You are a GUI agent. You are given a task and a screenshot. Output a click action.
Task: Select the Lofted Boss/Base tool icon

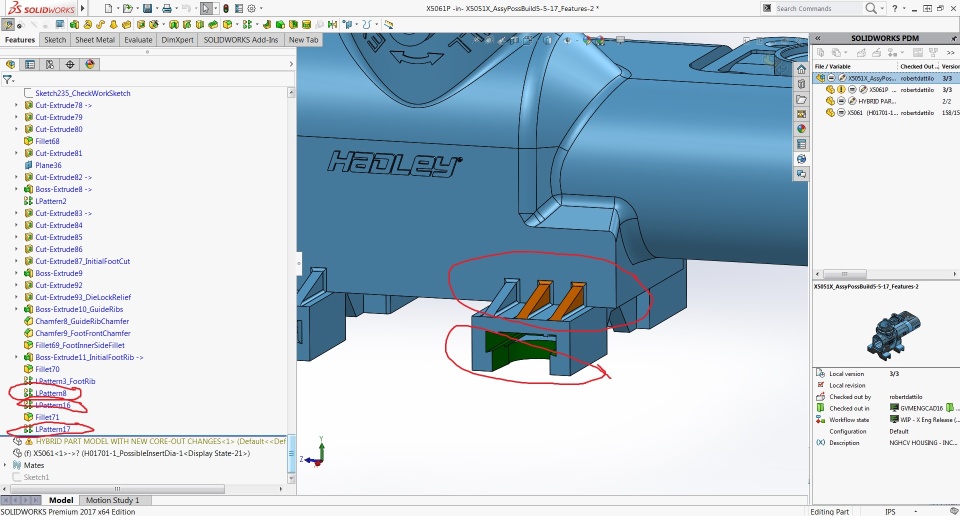click(x=113, y=24)
